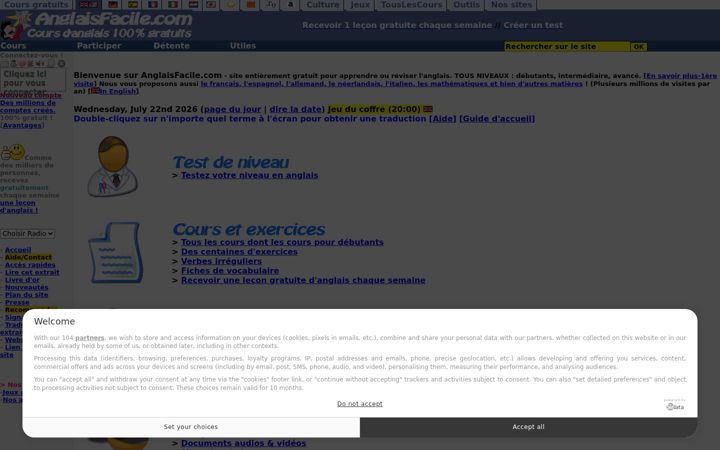The height and width of the screenshot is (450, 720).
Task: Open the Participer menu
Action: (99, 45)
